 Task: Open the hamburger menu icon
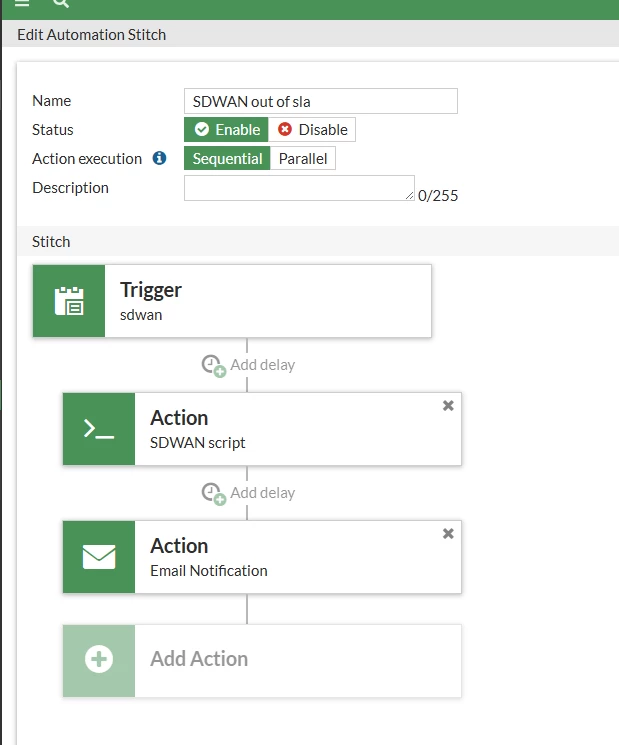click(22, 3)
